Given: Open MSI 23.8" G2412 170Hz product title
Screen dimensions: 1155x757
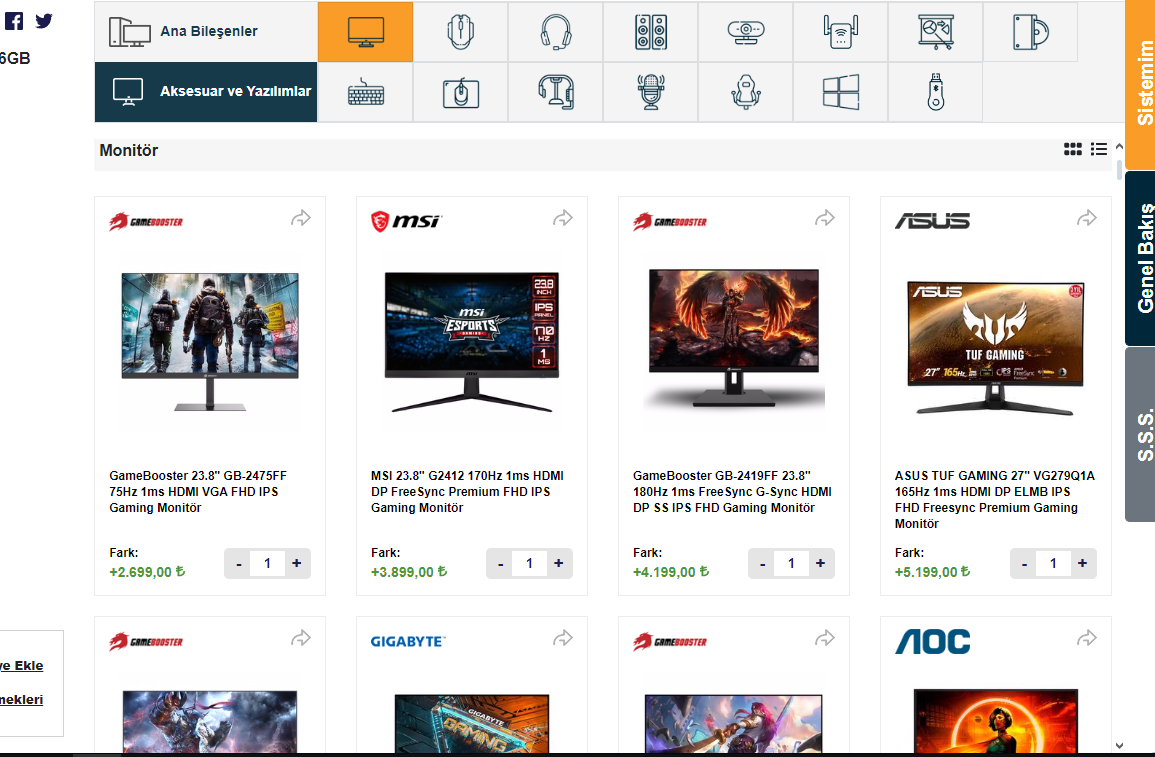Looking at the screenshot, I should (467, 492).
